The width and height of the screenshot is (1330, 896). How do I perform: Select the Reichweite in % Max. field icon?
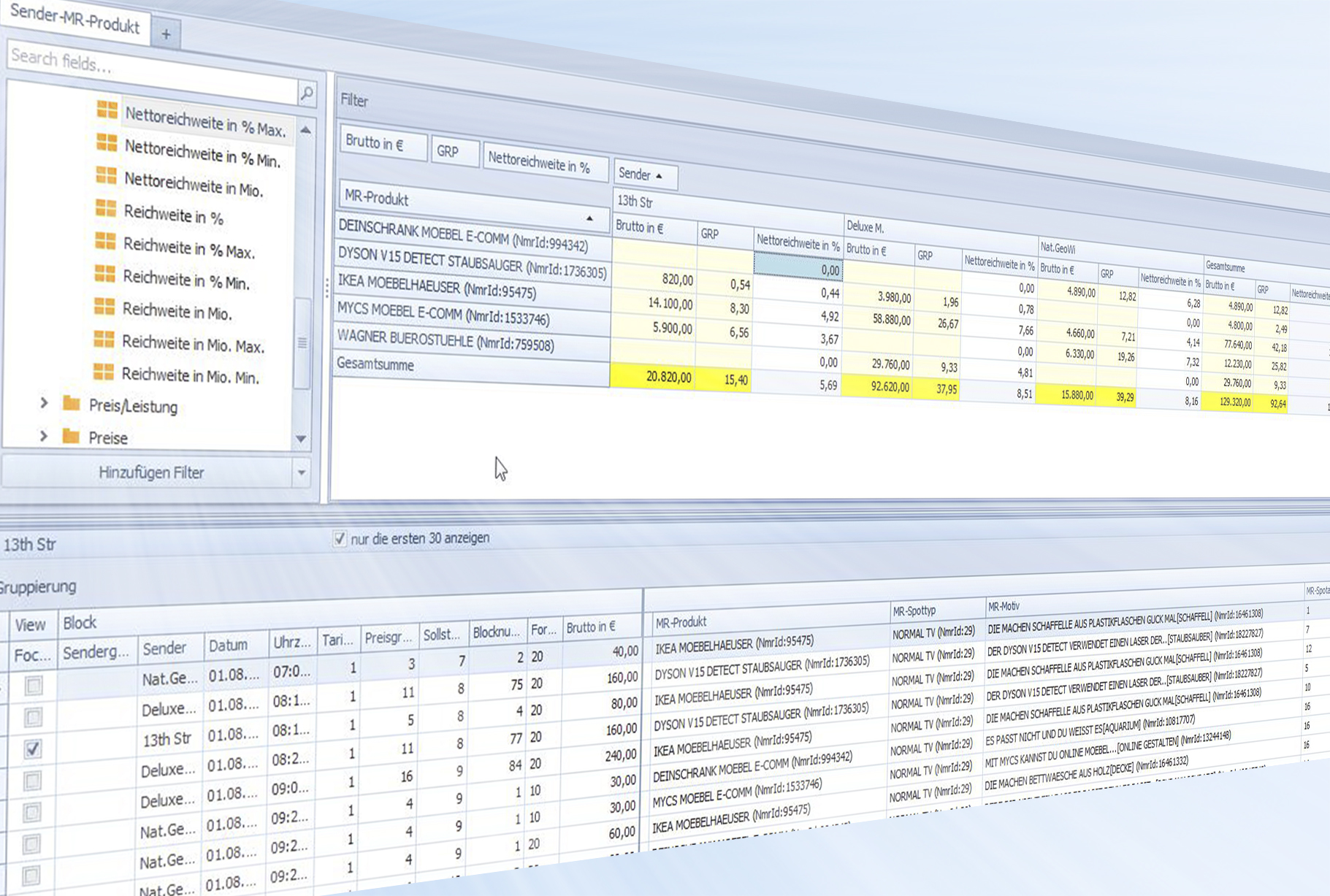(106, 241)
